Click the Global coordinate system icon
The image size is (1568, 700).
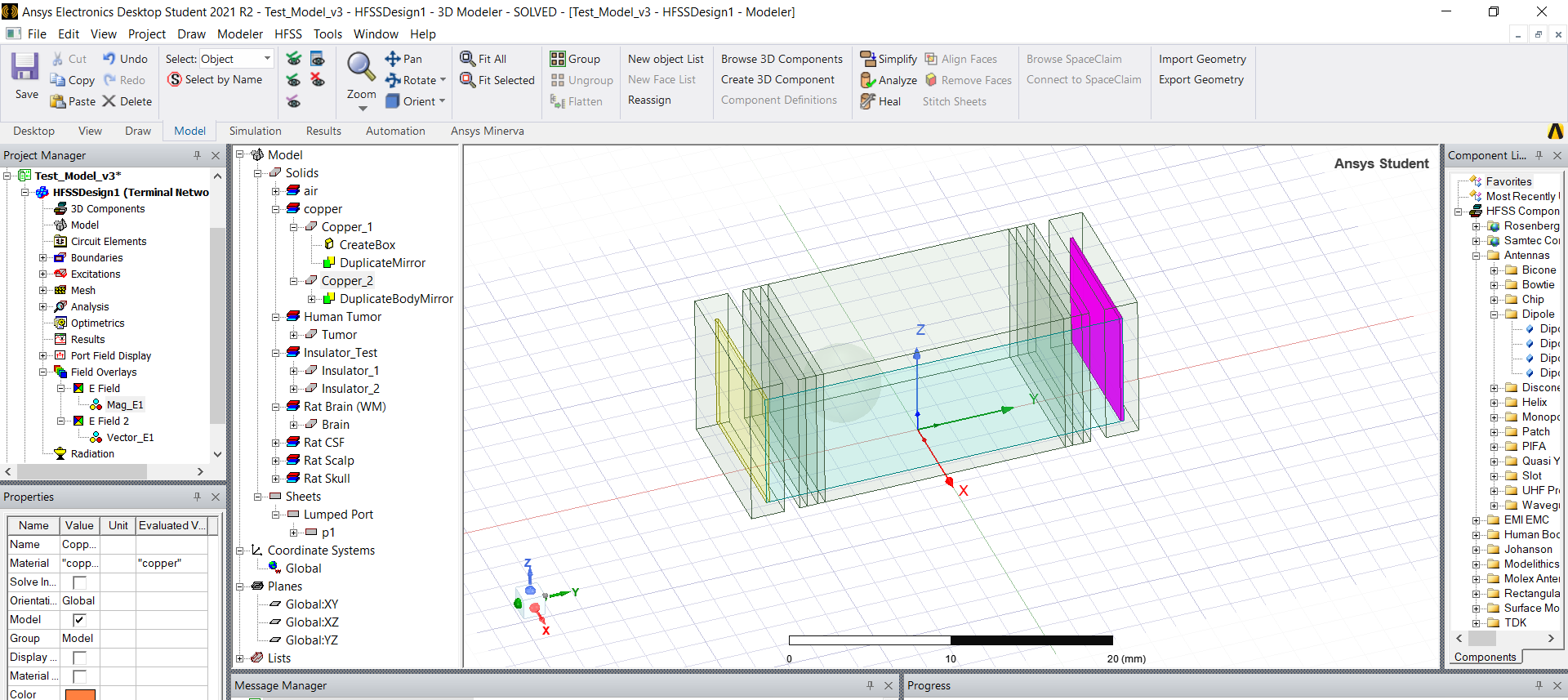(x=274, y=568)
